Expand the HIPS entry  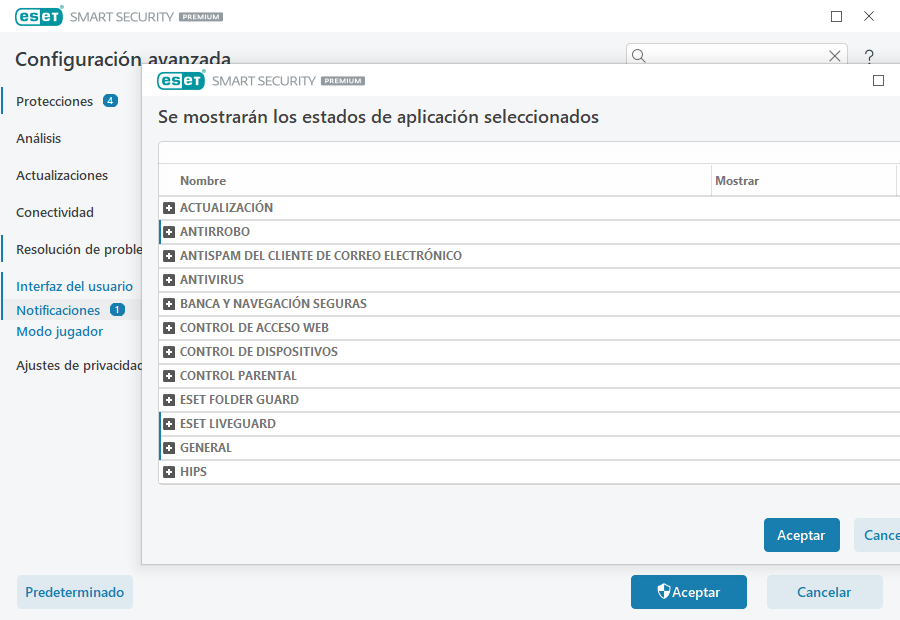[x=168, y=471]
